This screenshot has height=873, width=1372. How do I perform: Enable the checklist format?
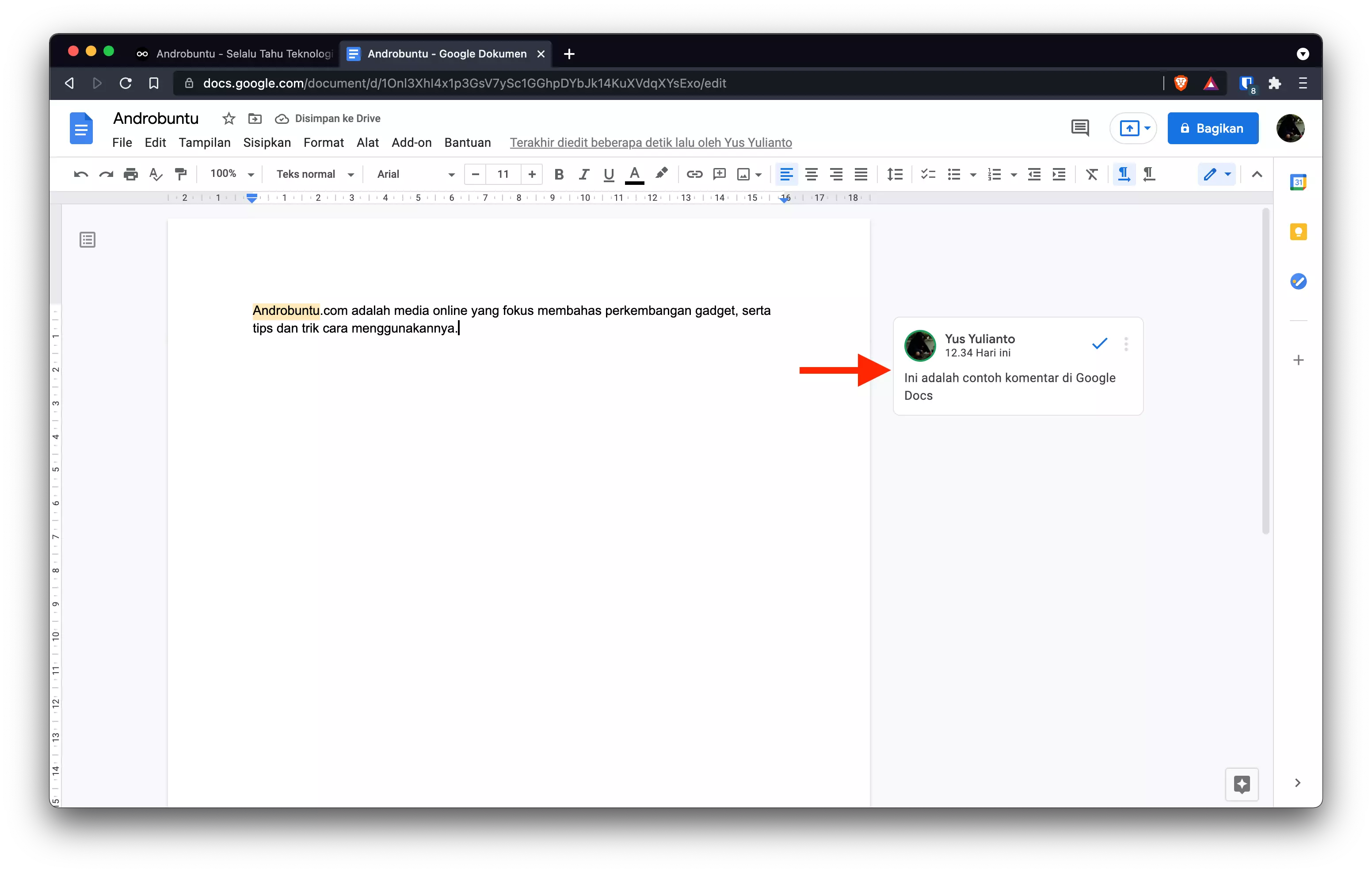click(928, 174)
